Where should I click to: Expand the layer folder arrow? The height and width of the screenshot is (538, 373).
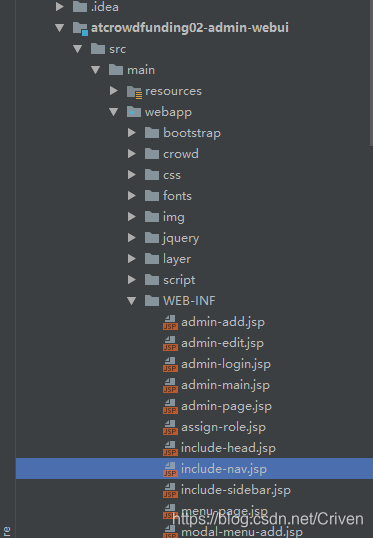click(132, 259)
